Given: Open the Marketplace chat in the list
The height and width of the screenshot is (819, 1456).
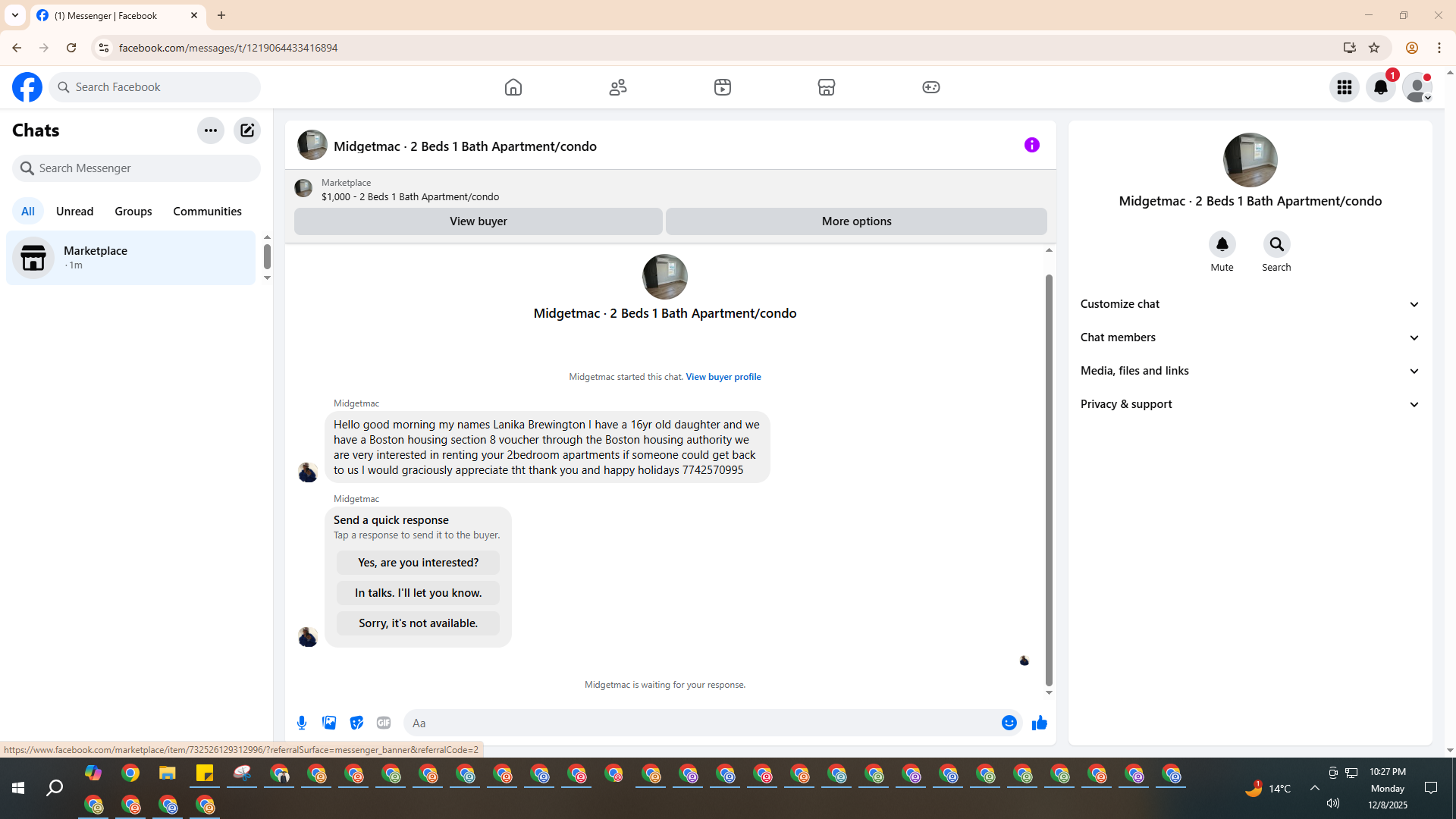Looking at the screenshot, I should [131, 258].
